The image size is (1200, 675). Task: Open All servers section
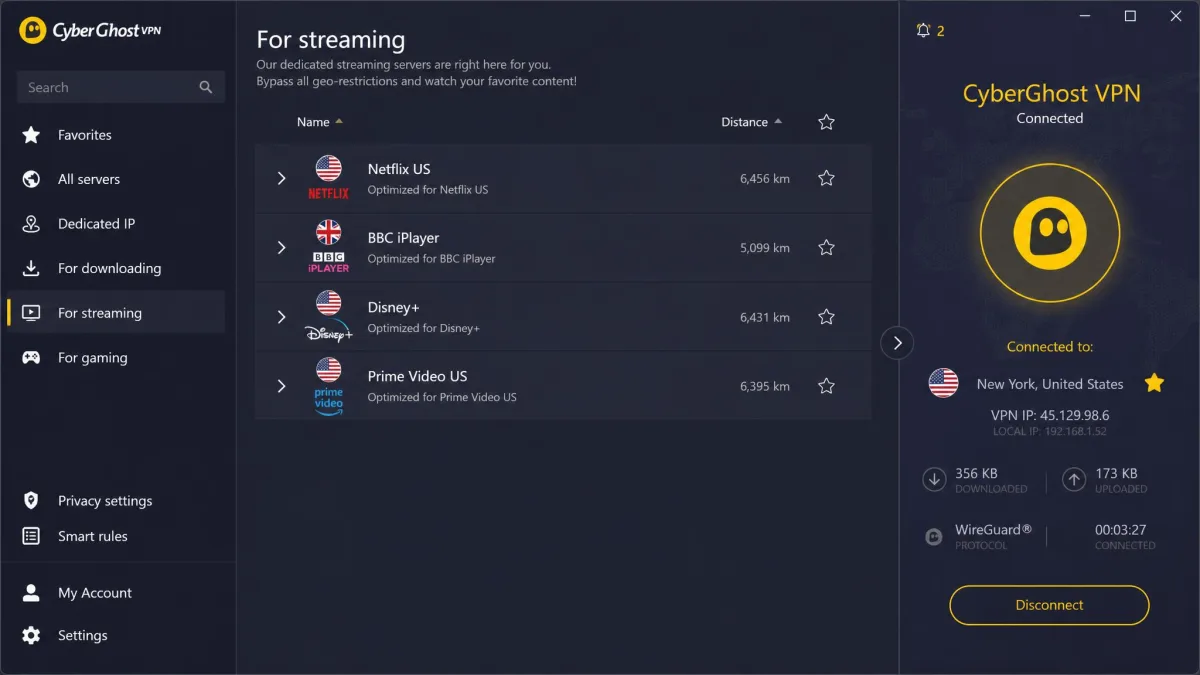pyautogui.click(x=116, y=179)
